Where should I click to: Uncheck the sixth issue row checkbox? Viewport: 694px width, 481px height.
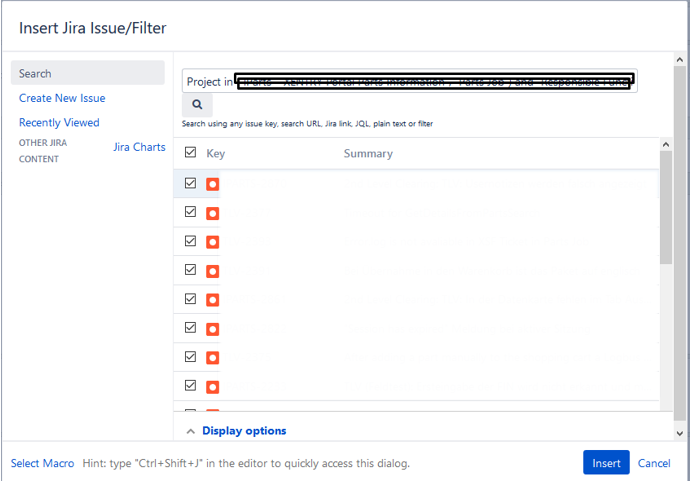[190, 327]
